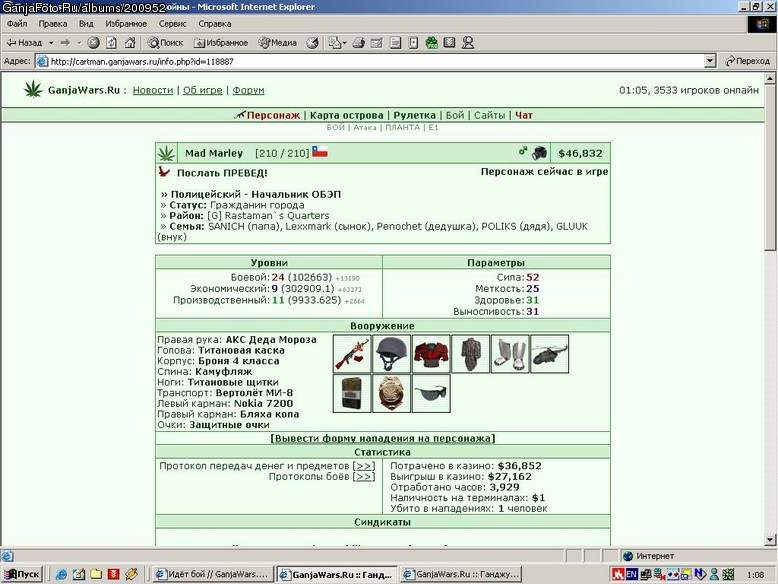Switch to the Идёт бой taskbar window
This screenshot has width=778, height=584.
click(212, 574)
